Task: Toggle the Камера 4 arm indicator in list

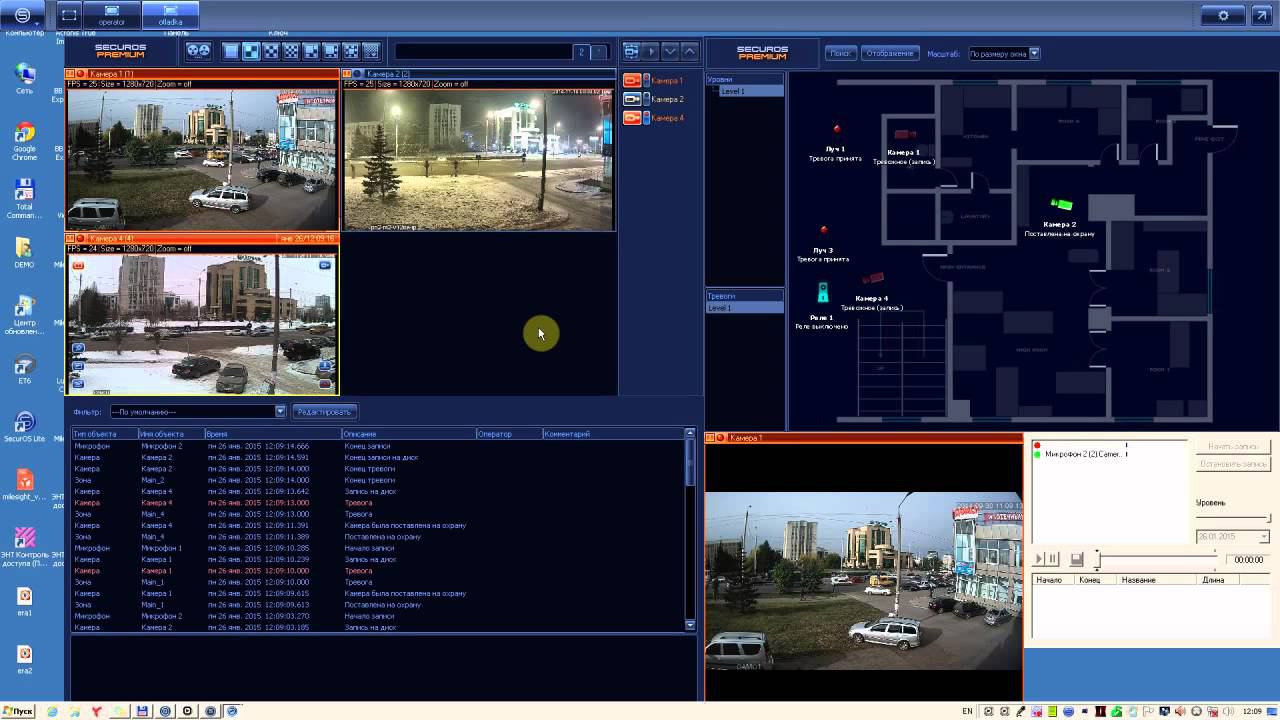Action: click(x=646, y=118)
